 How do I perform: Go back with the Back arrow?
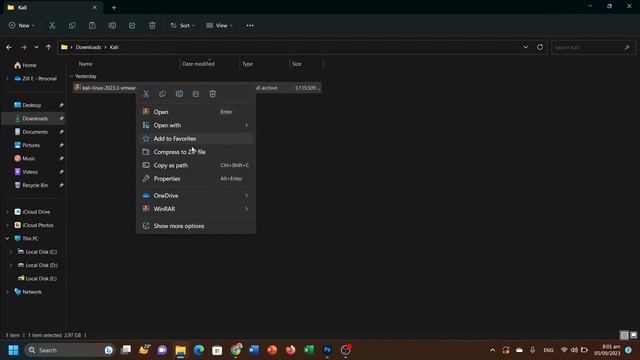pyautogui.click(x=9, y=47)
